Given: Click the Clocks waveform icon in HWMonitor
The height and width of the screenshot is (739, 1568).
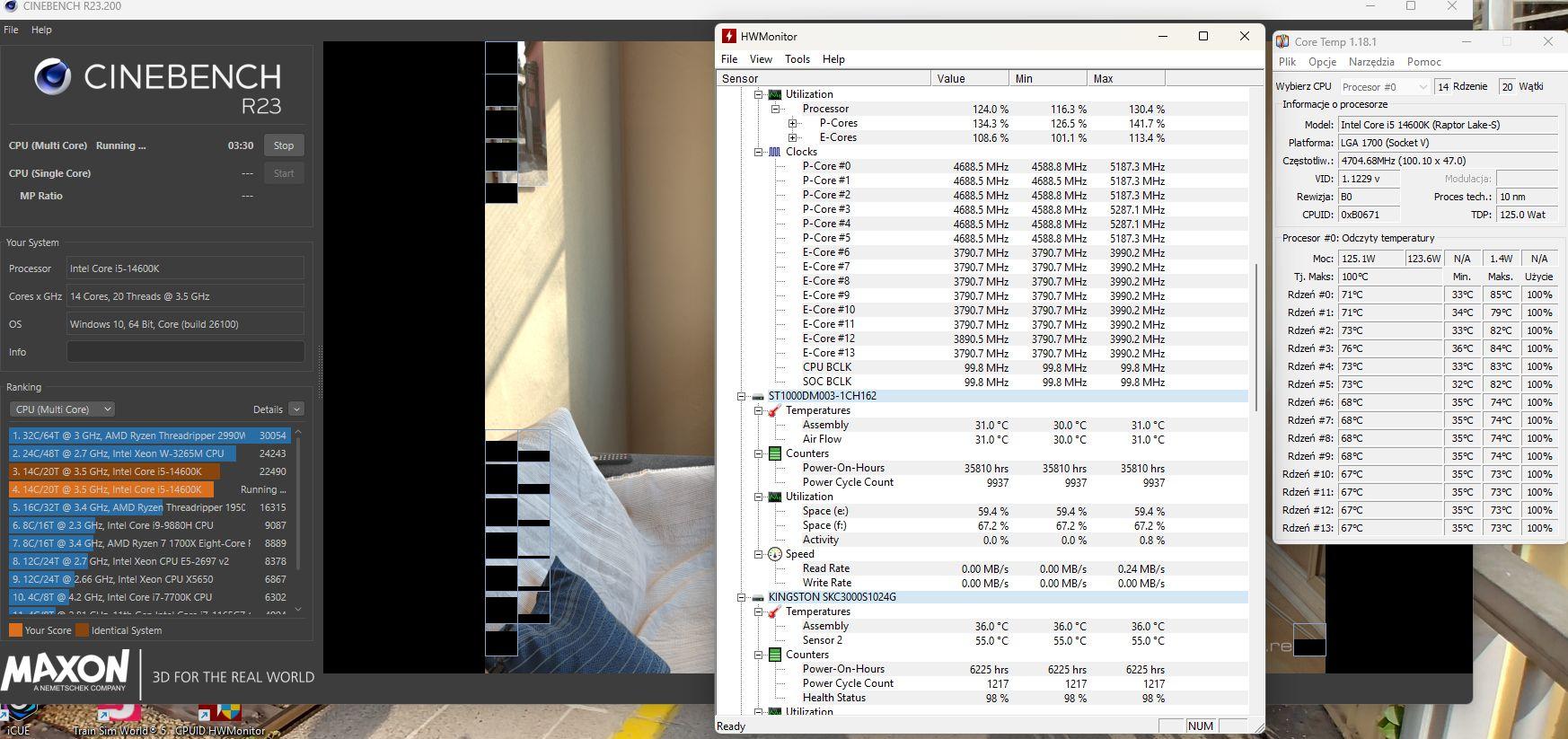Looking at the screenshot, I should pos(774,152).
